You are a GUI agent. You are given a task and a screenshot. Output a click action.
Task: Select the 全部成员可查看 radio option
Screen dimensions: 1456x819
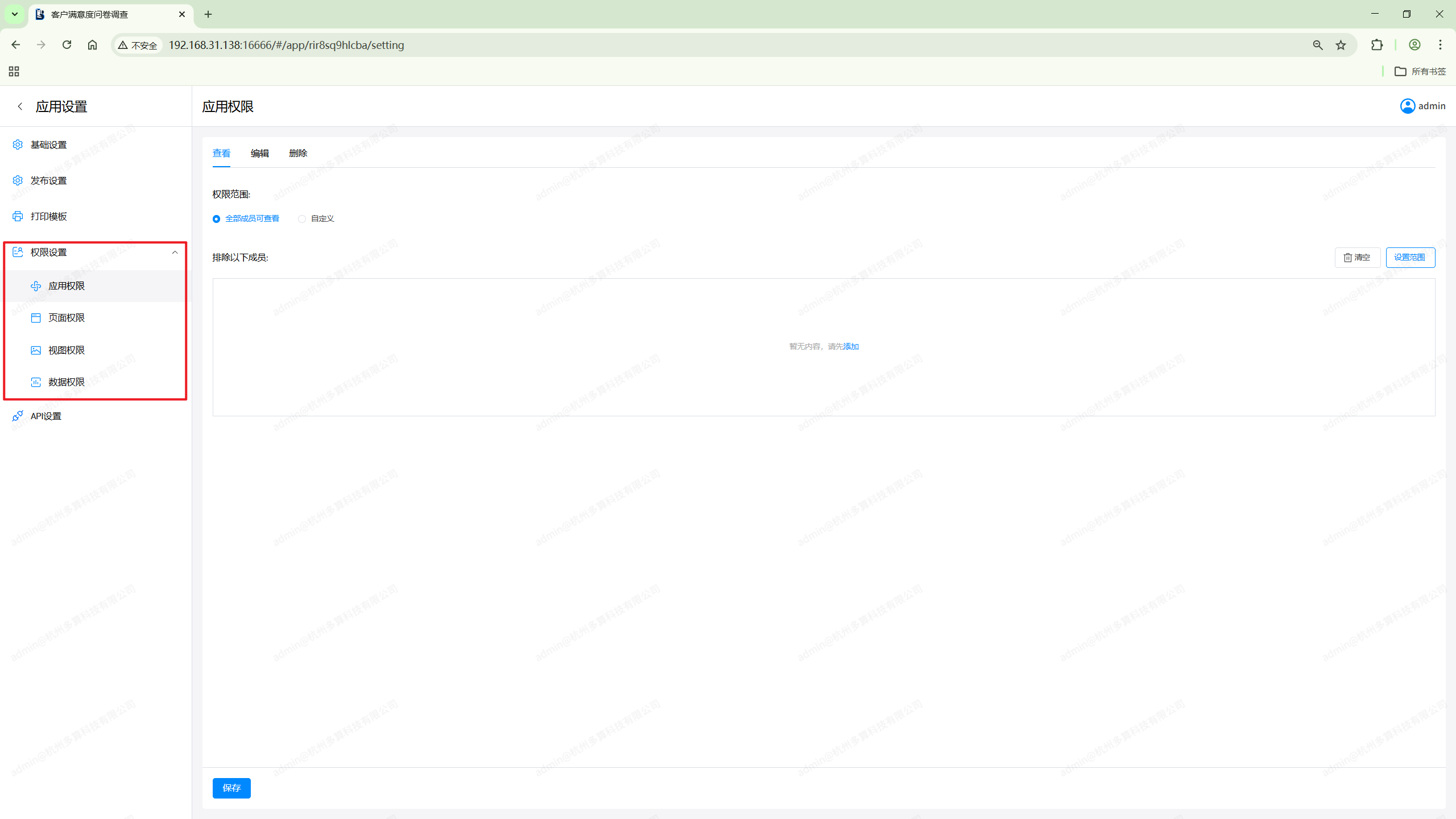click(x=217, y=219)
